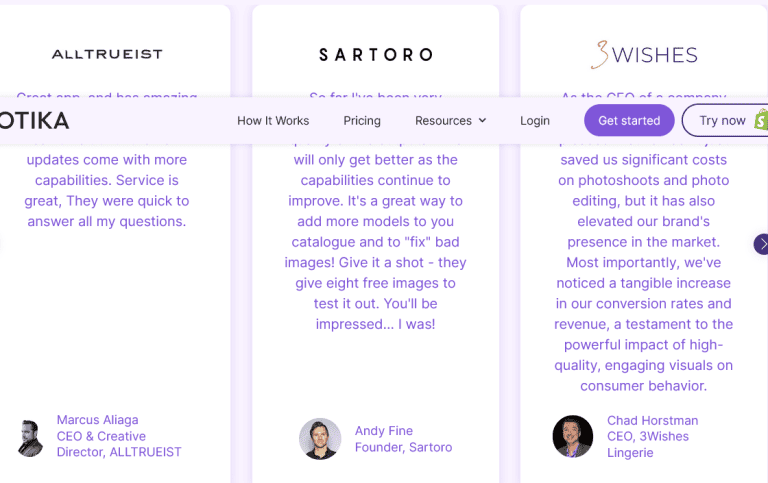768x483 pixels.
Task: Click the 3Wishes brand logo
Action: pyautogui.click(x=643, y=54)
